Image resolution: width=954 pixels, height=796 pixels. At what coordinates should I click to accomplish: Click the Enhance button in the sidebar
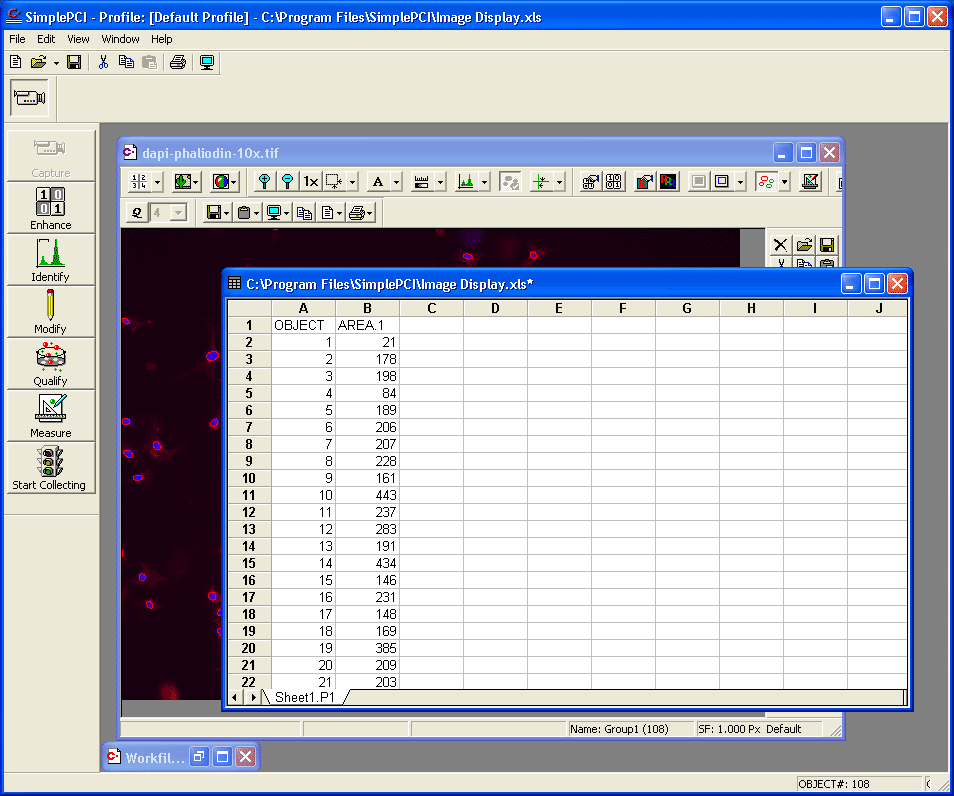click(50, 208)
